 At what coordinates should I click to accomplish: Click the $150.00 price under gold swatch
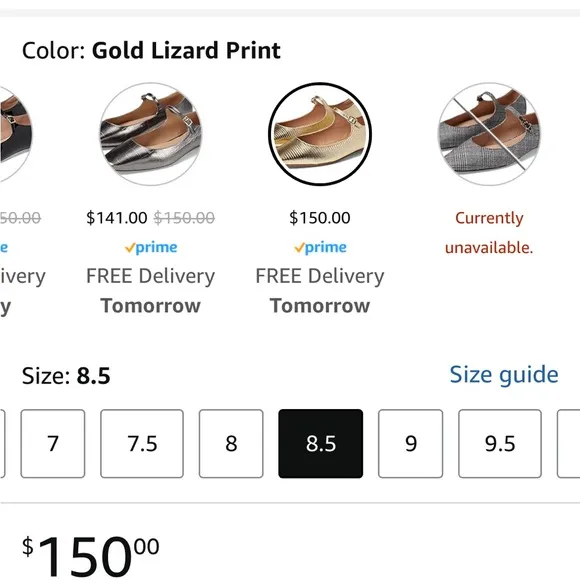320,218
